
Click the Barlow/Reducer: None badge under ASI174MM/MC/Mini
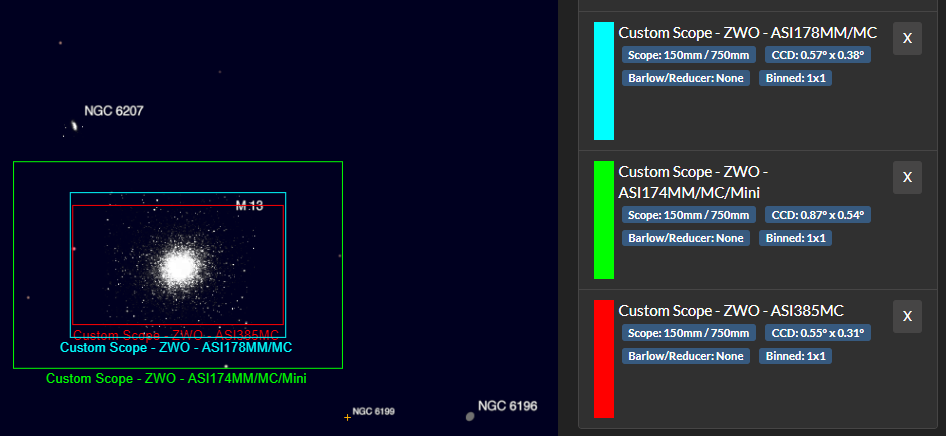tap(686, 237)
